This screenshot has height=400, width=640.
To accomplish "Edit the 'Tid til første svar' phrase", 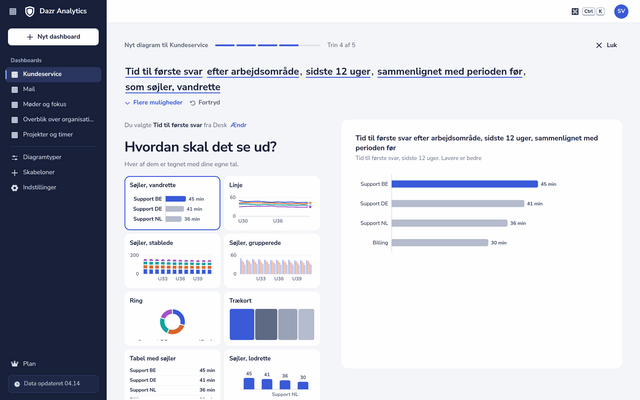I will pyautogui.click(x=164, y=72).
